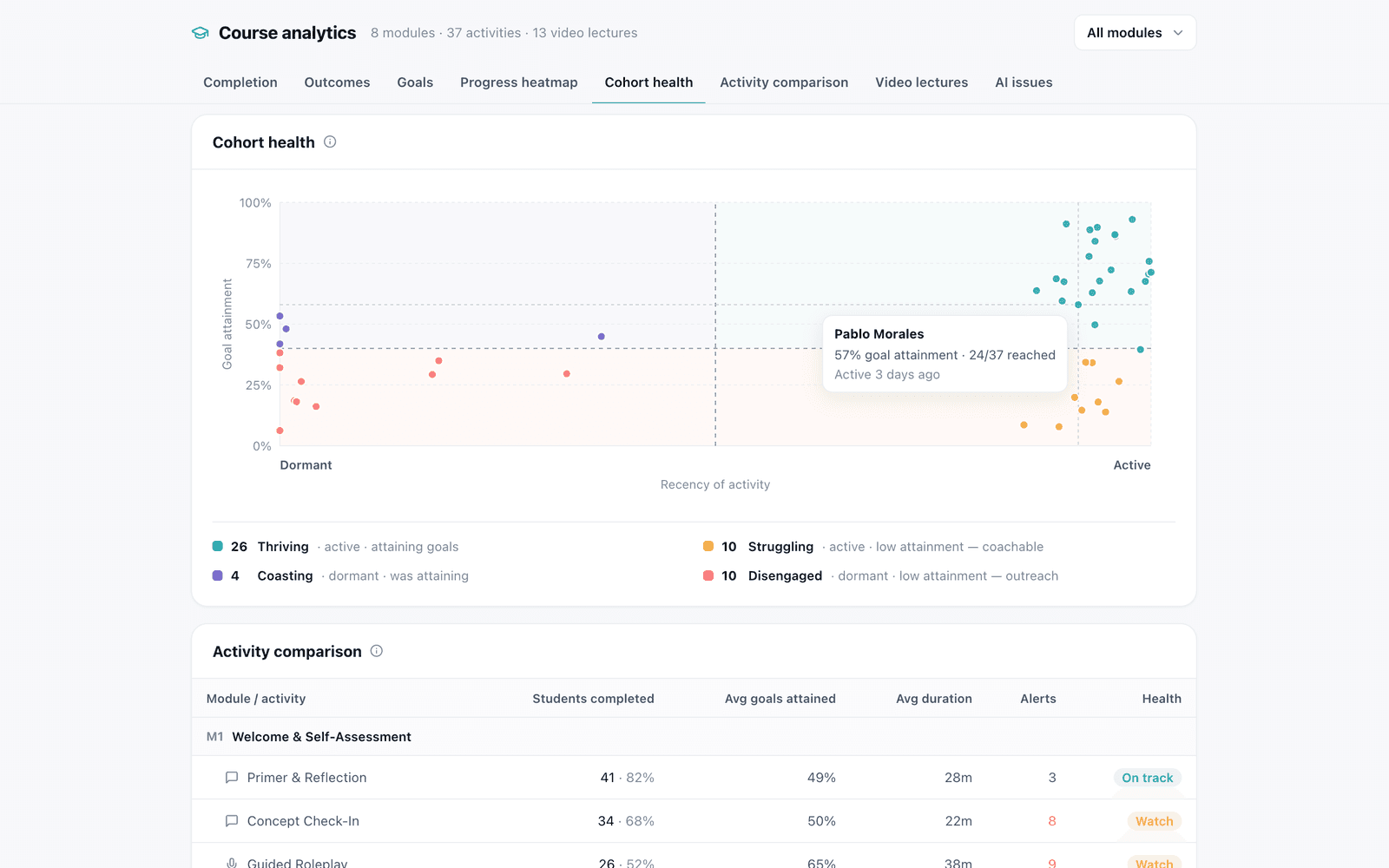Click the chat icon beside Primer & Reflection
The width and height of the screenshot is (1389, 868).
[x=232, y=778]
